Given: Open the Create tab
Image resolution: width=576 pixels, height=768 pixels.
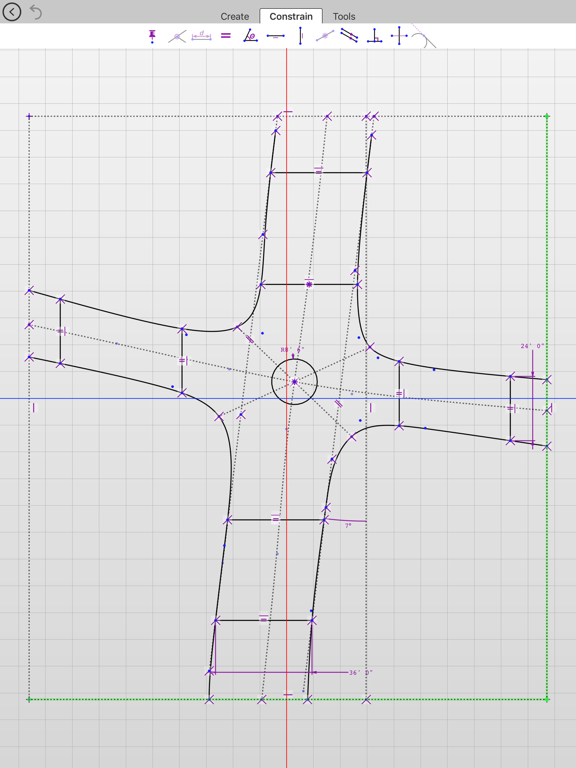Looking at the screenshot, I should pos(235,17).
